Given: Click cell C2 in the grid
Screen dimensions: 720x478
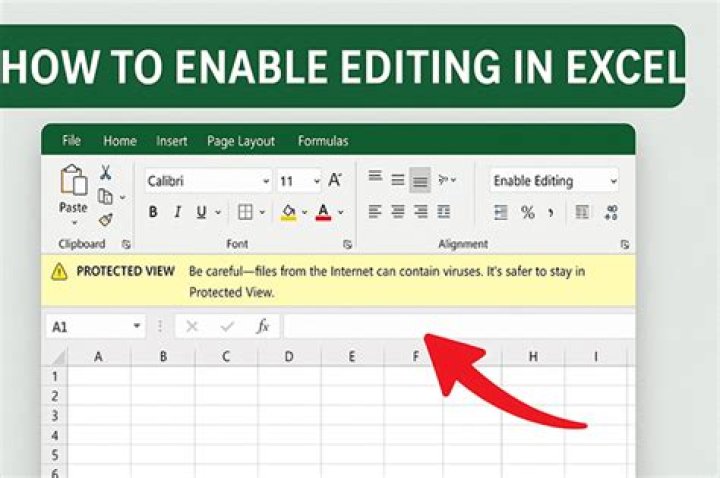Looking at the screenshot, I should (x=226, y=396).
